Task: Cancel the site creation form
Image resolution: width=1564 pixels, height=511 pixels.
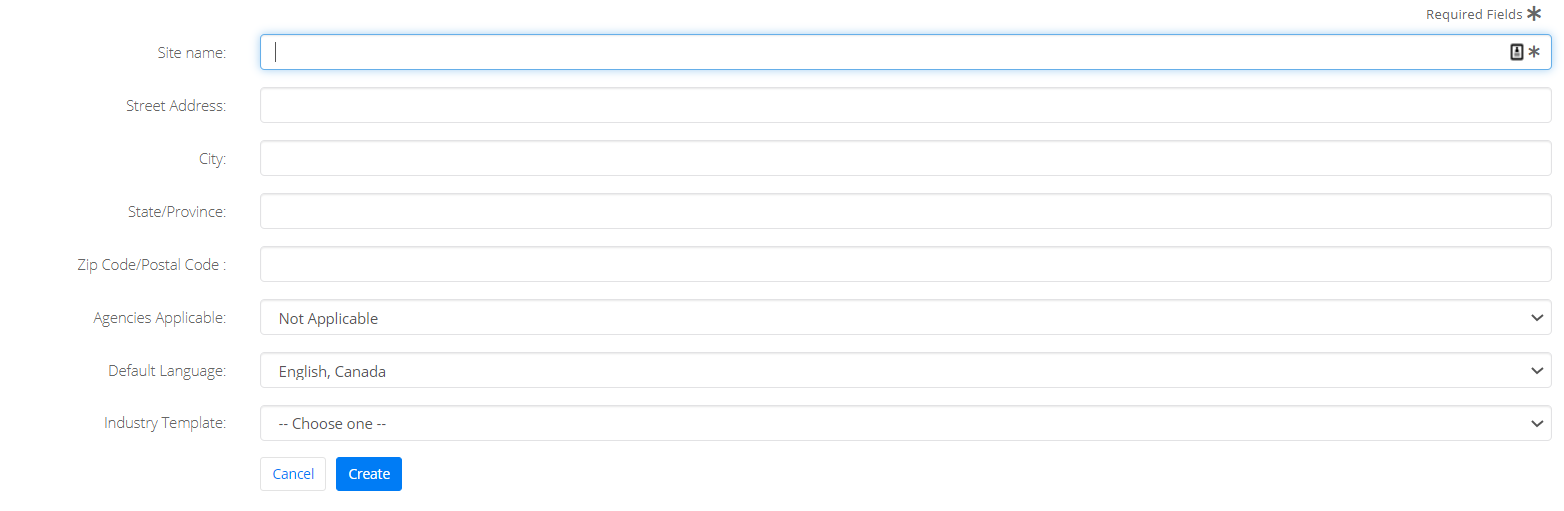Action: coord(293,474)
